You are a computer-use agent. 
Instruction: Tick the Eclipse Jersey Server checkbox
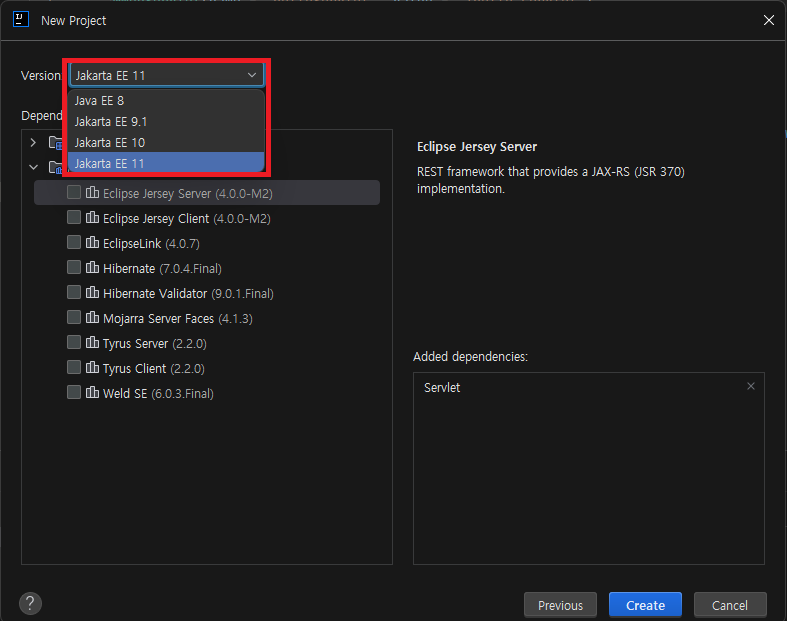[x=74, y=192]
